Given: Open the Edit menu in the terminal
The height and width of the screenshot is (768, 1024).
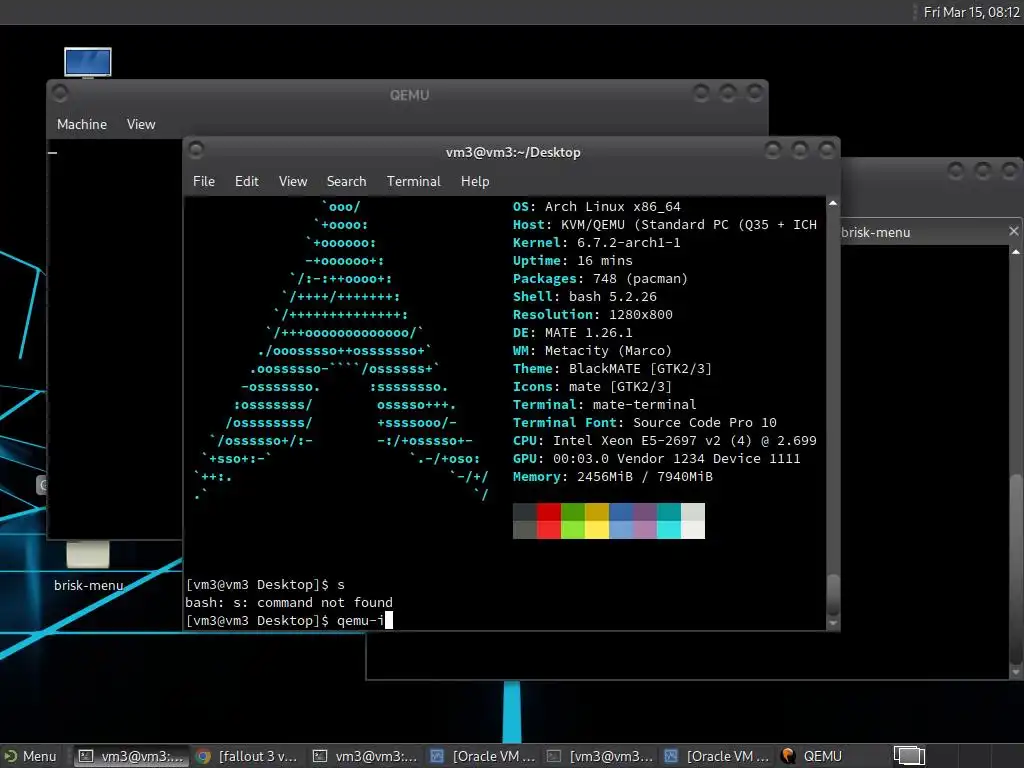Looking at the screenshot, I should 247,181.
